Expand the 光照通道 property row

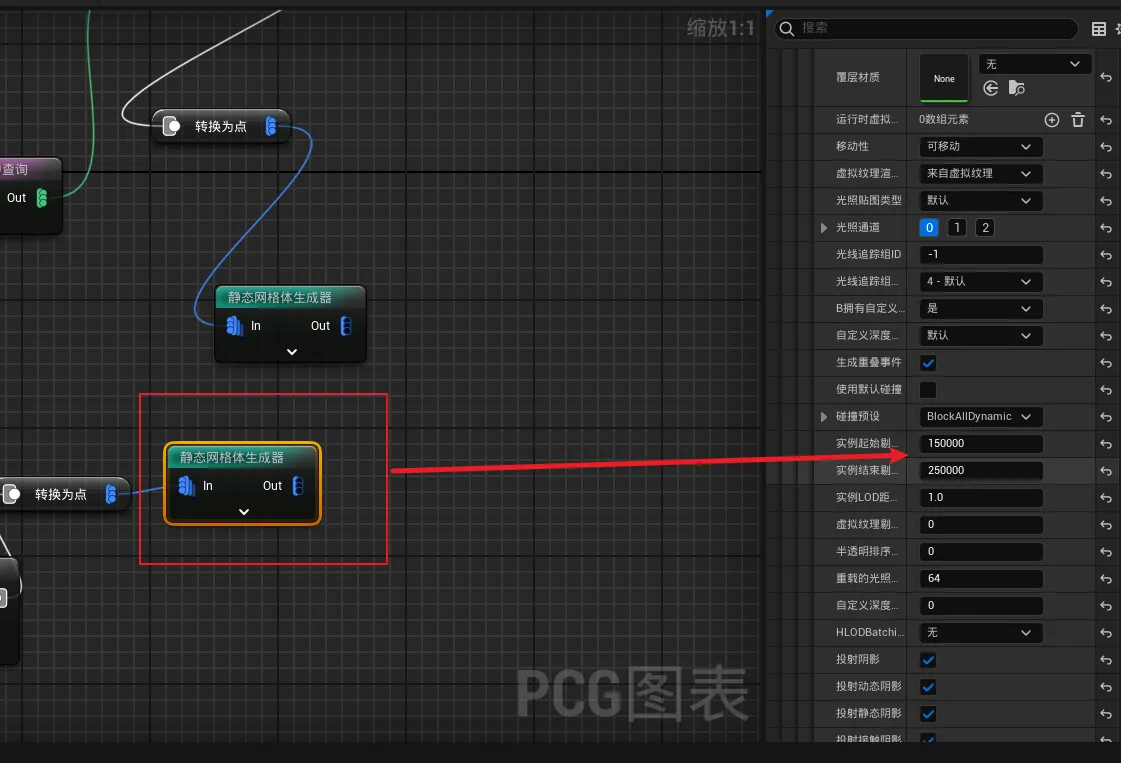tap(824, 228)
